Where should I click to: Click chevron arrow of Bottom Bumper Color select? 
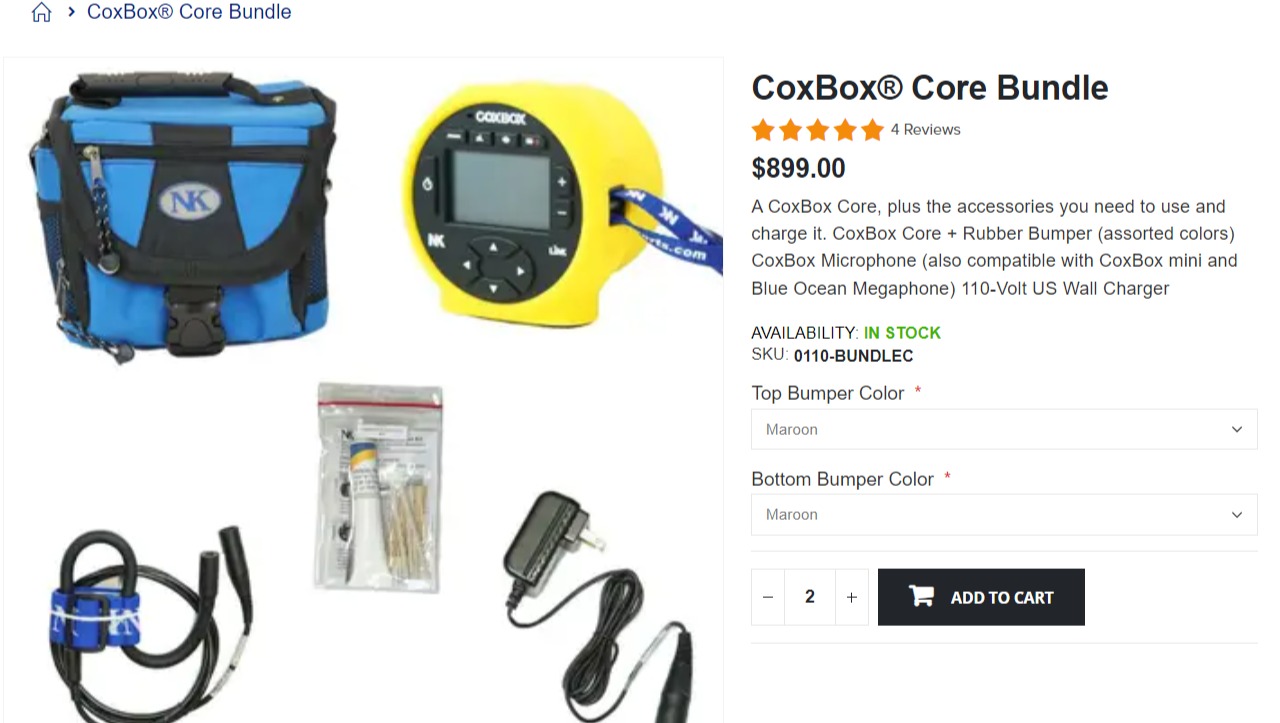pyautogui.click(x=1237, y=514)
